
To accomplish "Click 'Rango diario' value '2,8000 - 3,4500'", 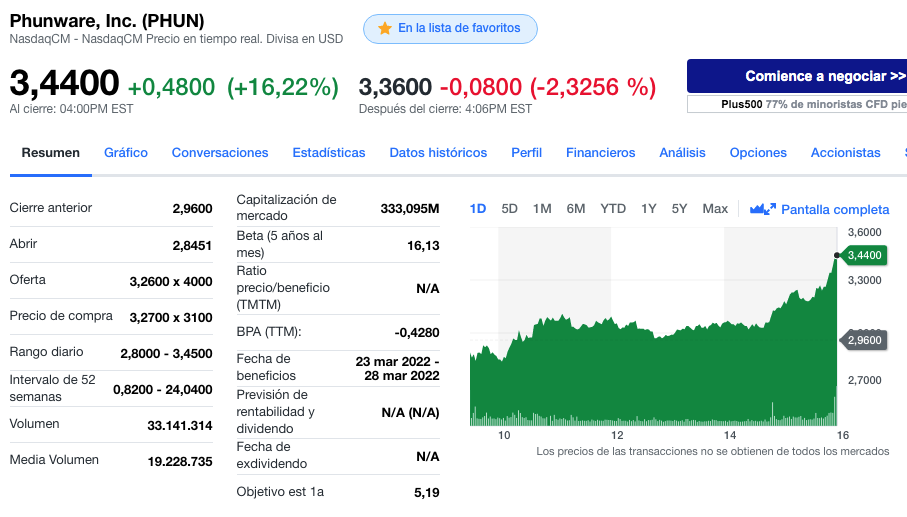I will coord(167,353).
